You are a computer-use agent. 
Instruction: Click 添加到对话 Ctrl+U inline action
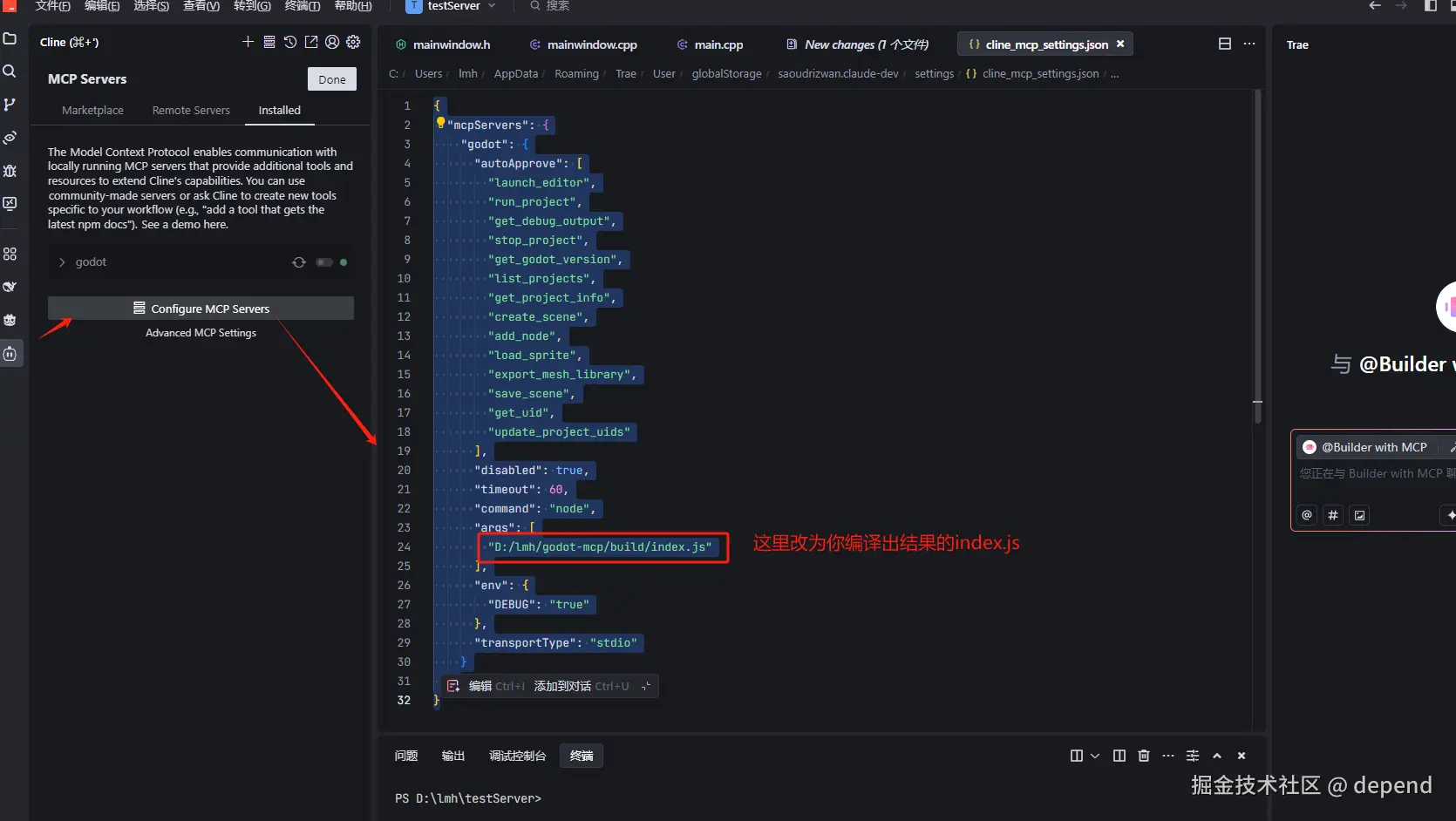coord(581,687)
